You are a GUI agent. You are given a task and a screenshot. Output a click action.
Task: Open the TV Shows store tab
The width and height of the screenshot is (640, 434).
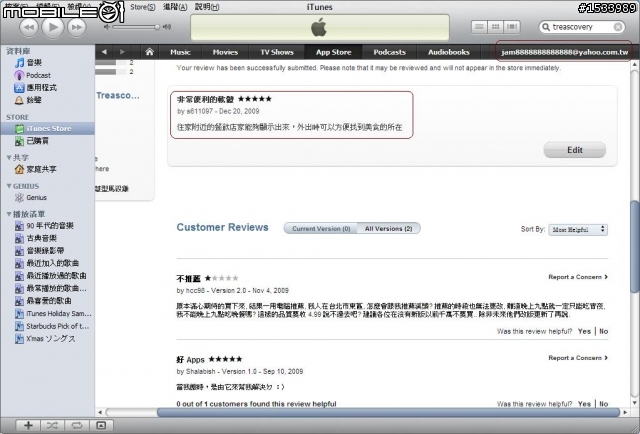[277, 52]
